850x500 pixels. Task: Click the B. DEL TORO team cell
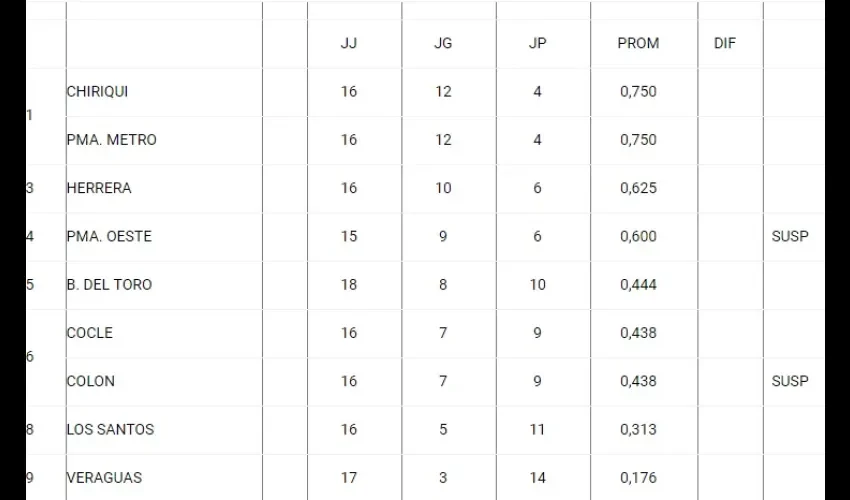(109, 285)
